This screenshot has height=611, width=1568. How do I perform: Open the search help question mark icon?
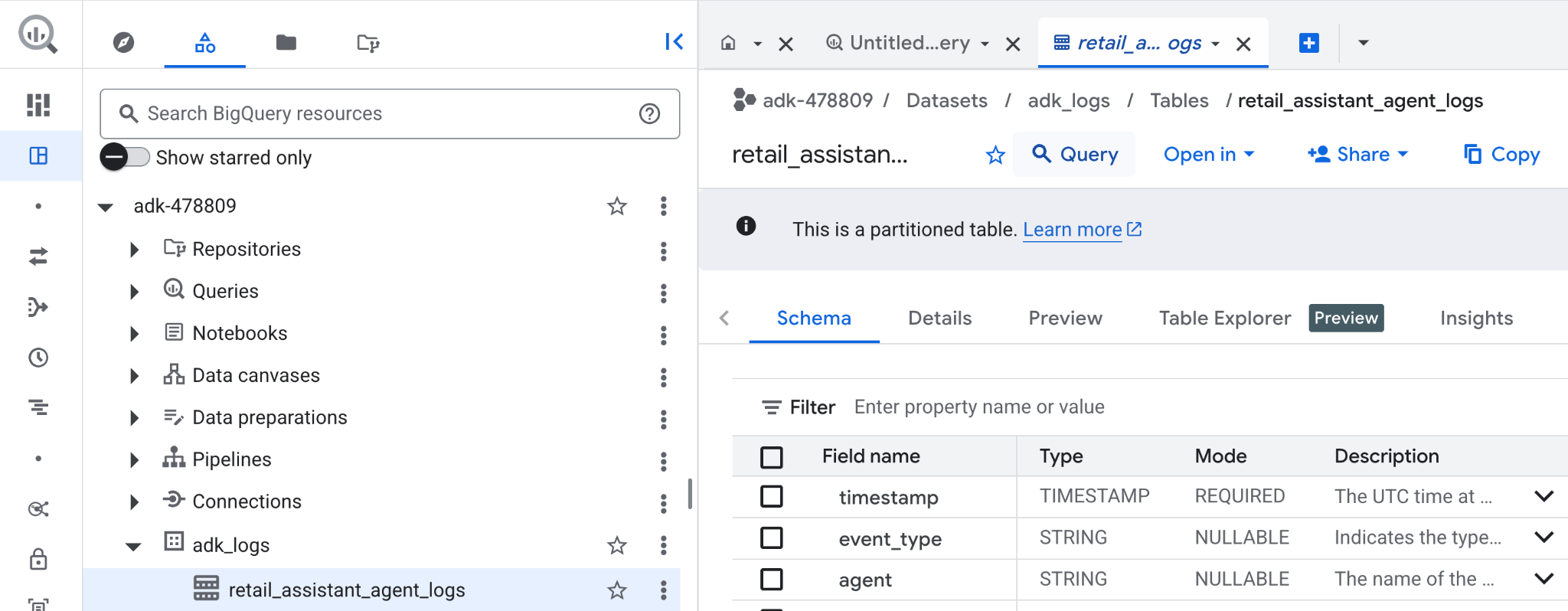pos(649,114)
